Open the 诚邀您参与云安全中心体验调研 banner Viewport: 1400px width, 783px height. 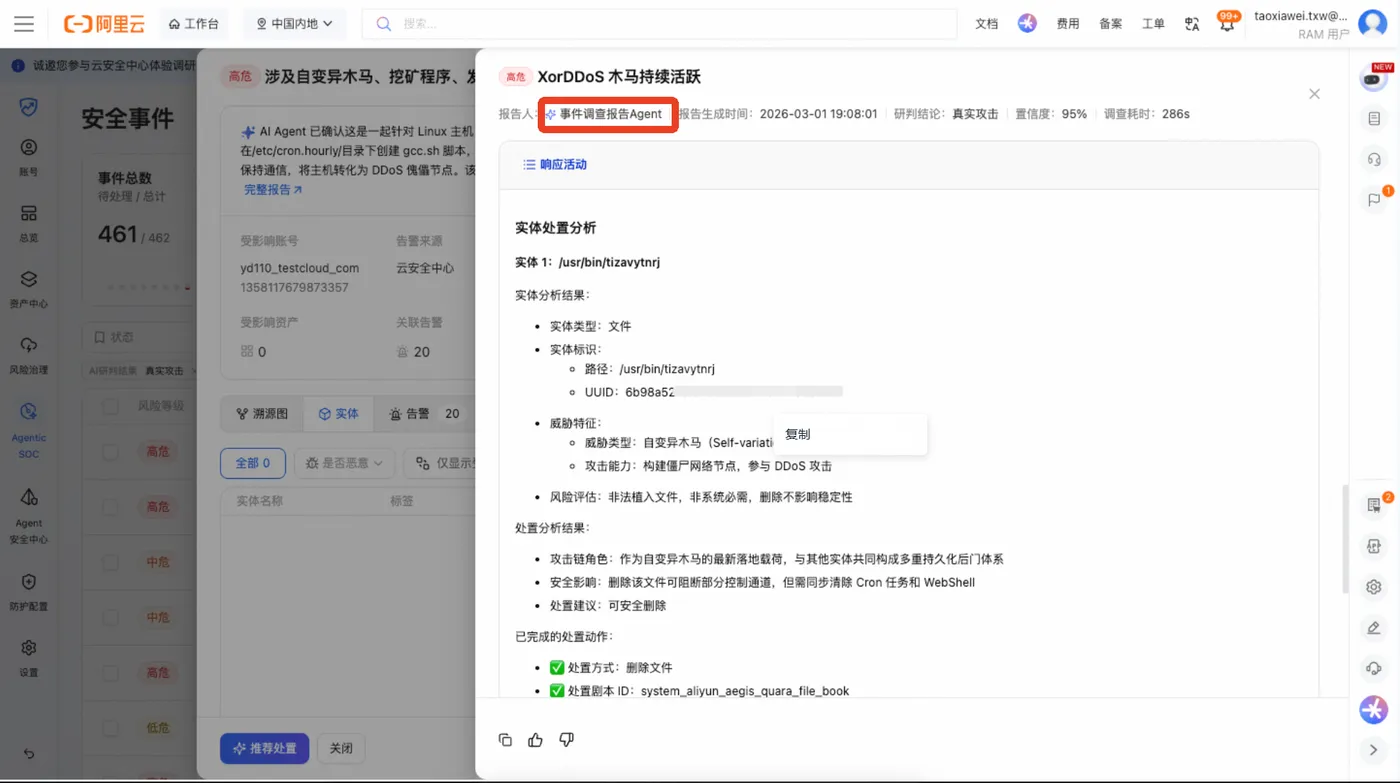pos(104,65)
